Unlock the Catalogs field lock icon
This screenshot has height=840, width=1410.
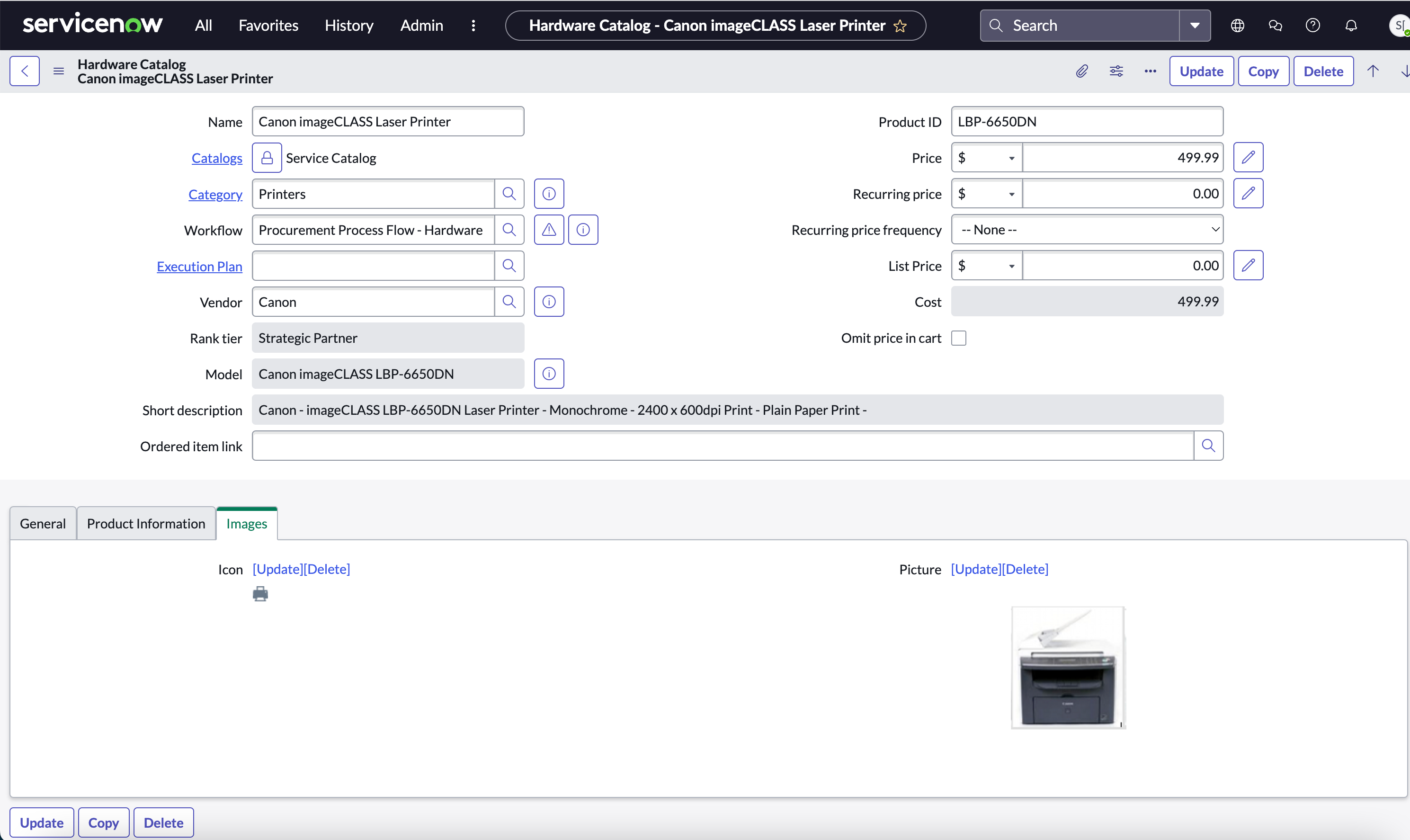[267, 158]
